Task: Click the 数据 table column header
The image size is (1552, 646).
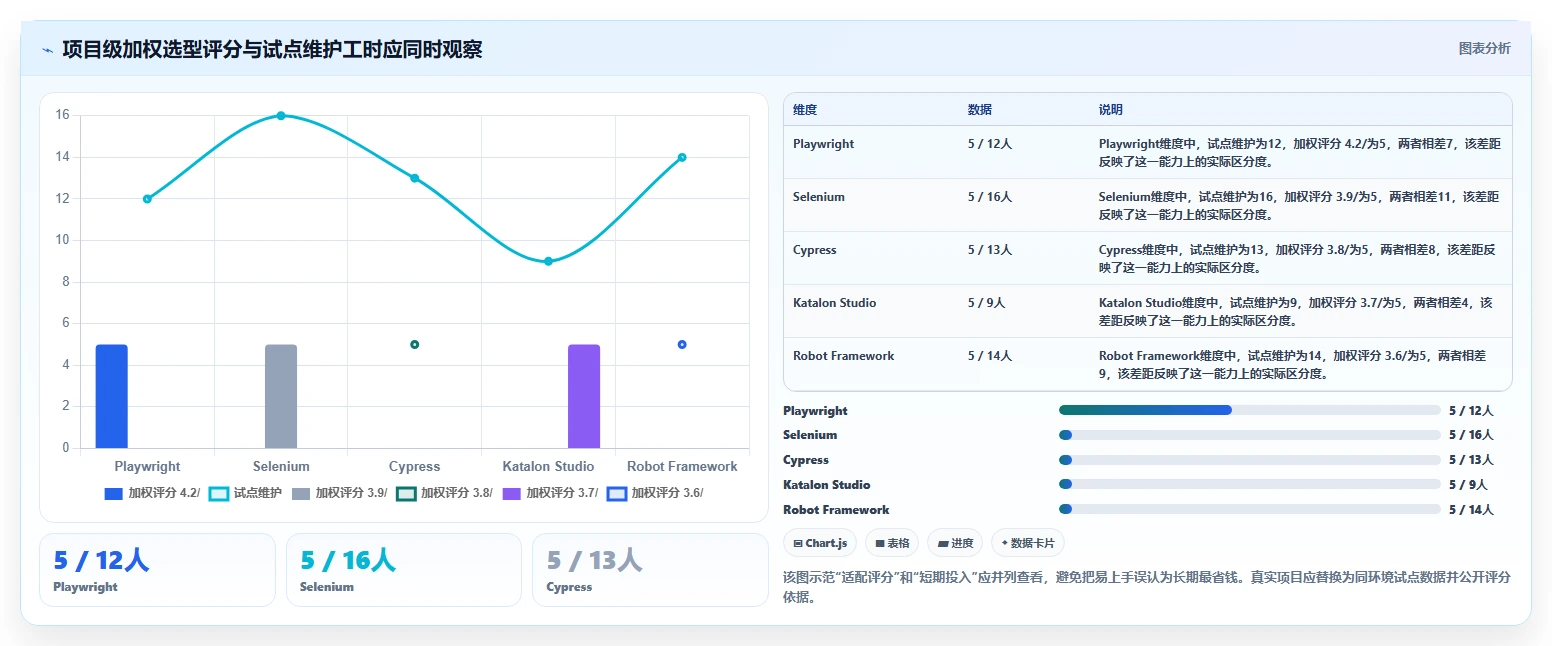Action: [980, 110]
